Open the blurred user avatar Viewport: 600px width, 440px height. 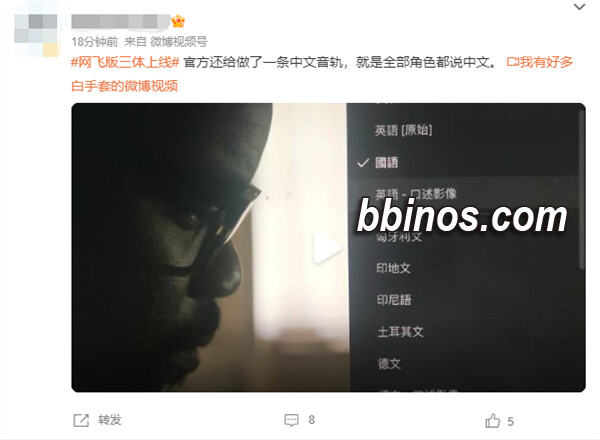coord(36,35)
